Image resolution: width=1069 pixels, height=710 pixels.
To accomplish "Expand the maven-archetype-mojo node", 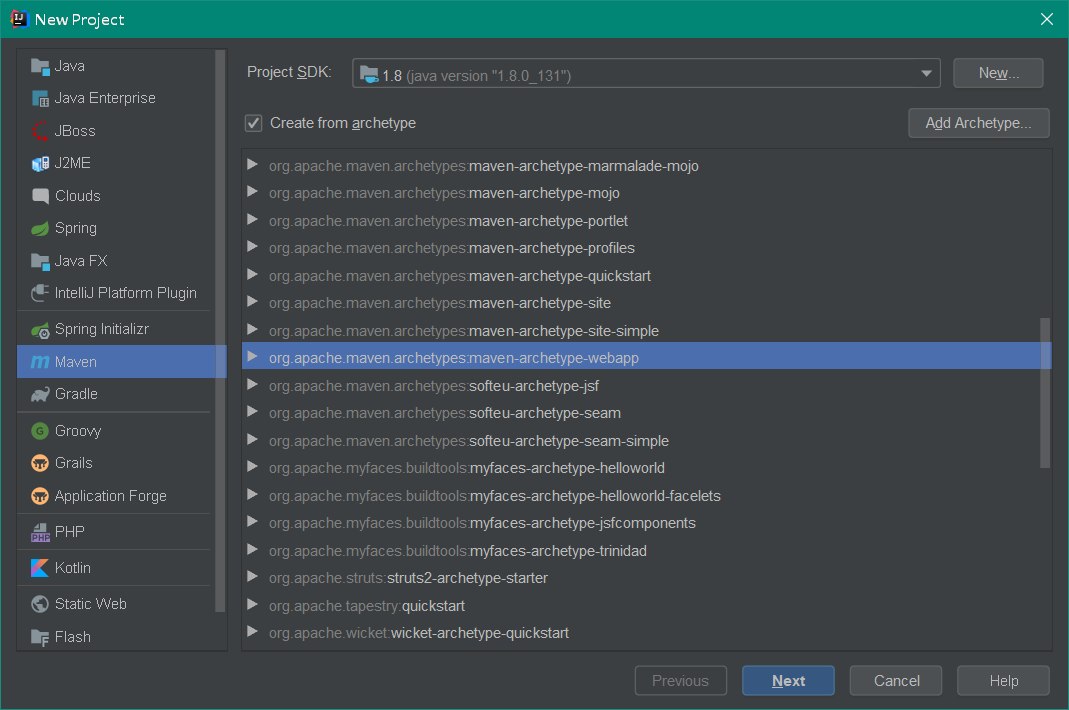I will point(252,192).
